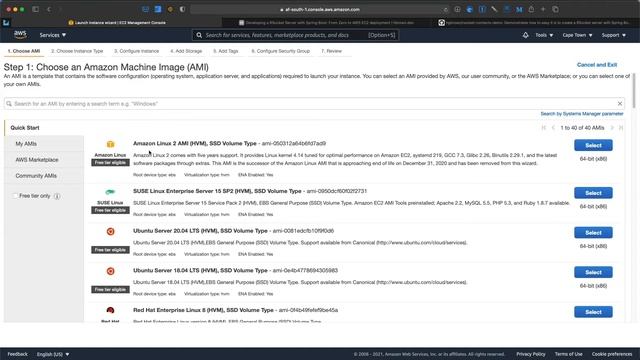Switch to 3. Configure Instance step

pos(136,51)
